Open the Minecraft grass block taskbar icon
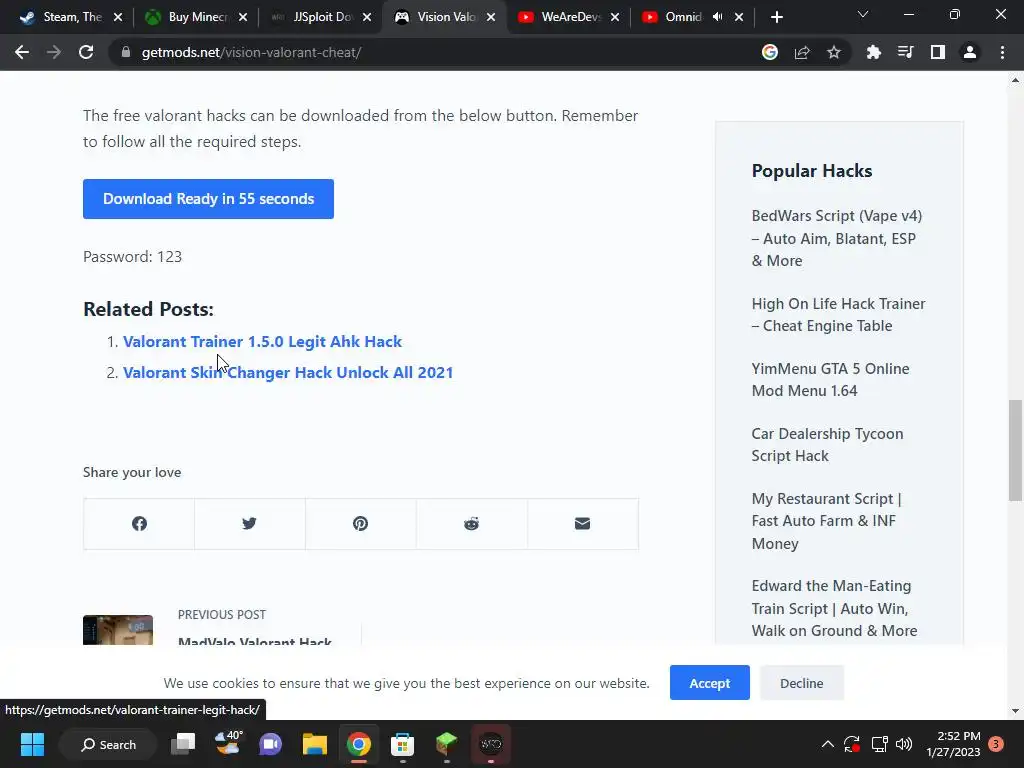 pyautogui.click(x=447, y=744)
